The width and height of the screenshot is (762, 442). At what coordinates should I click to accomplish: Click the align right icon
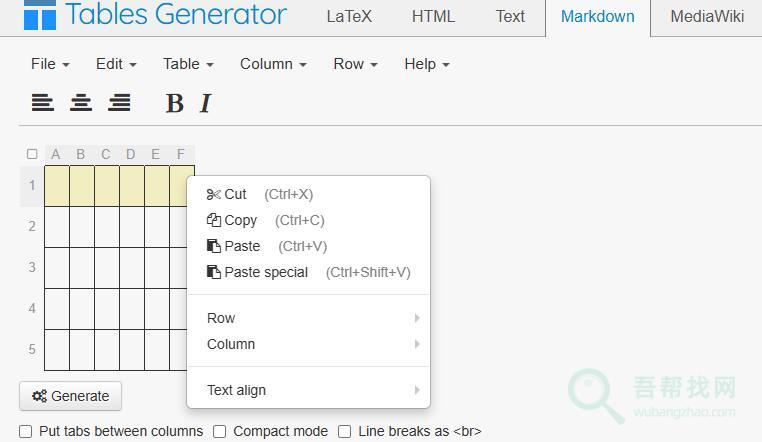119,103
